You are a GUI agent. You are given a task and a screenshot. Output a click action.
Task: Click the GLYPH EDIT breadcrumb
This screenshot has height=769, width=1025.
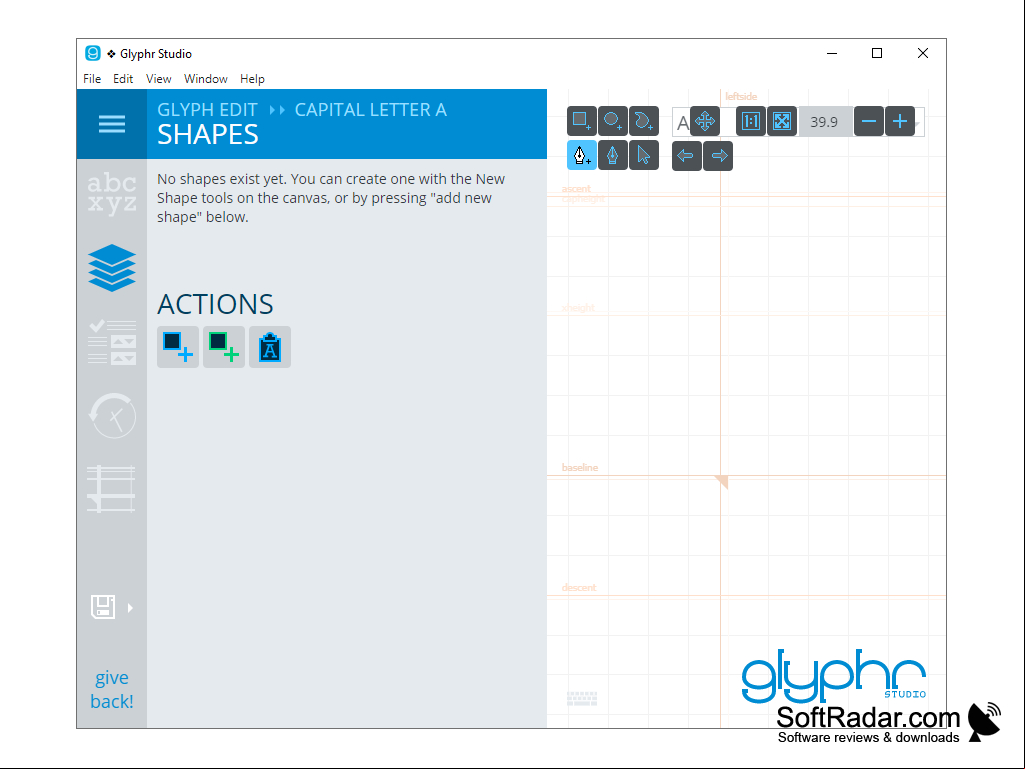(207, 110)
